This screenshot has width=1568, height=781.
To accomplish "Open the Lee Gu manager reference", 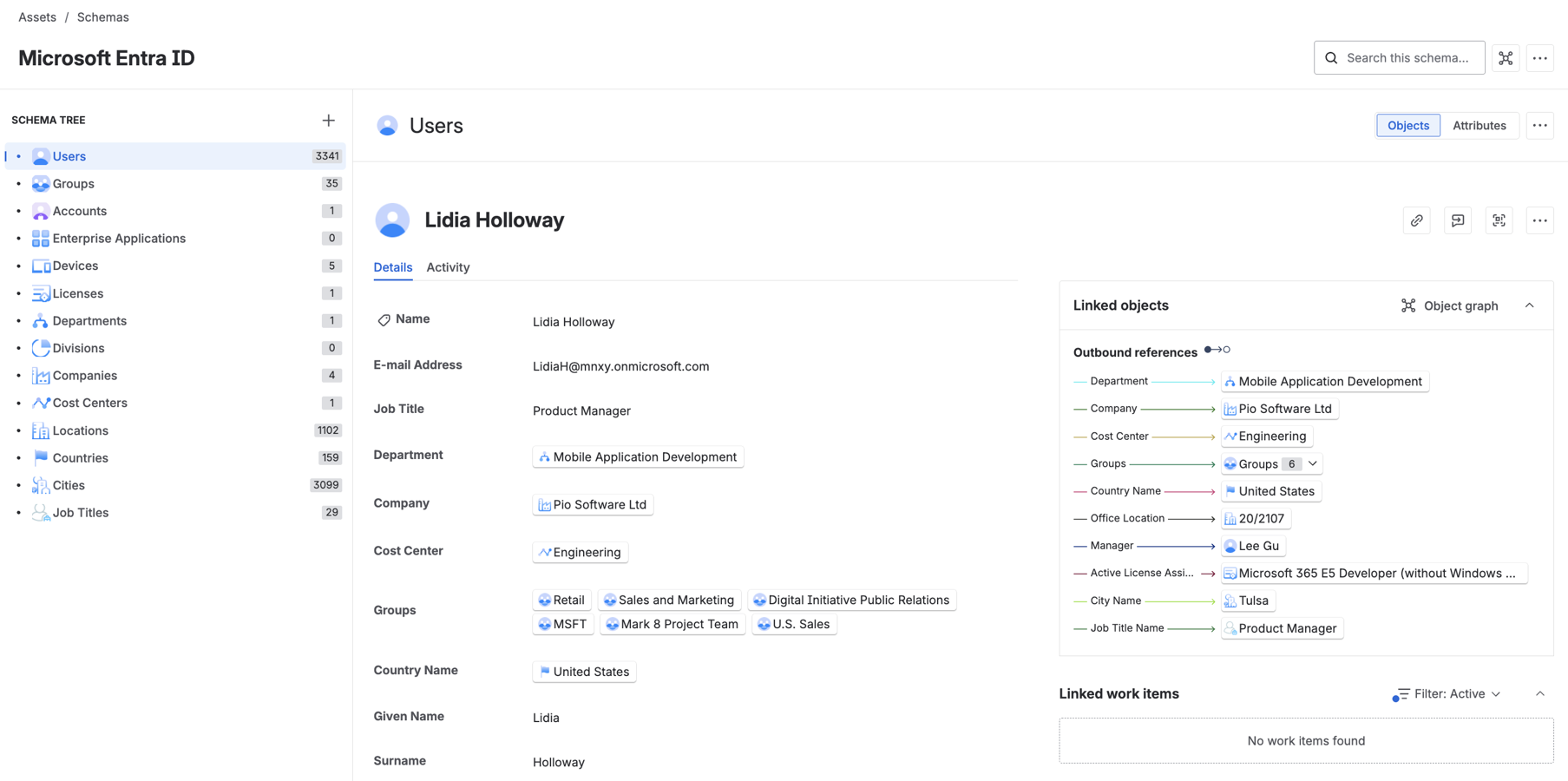I will pos(1252,546).
